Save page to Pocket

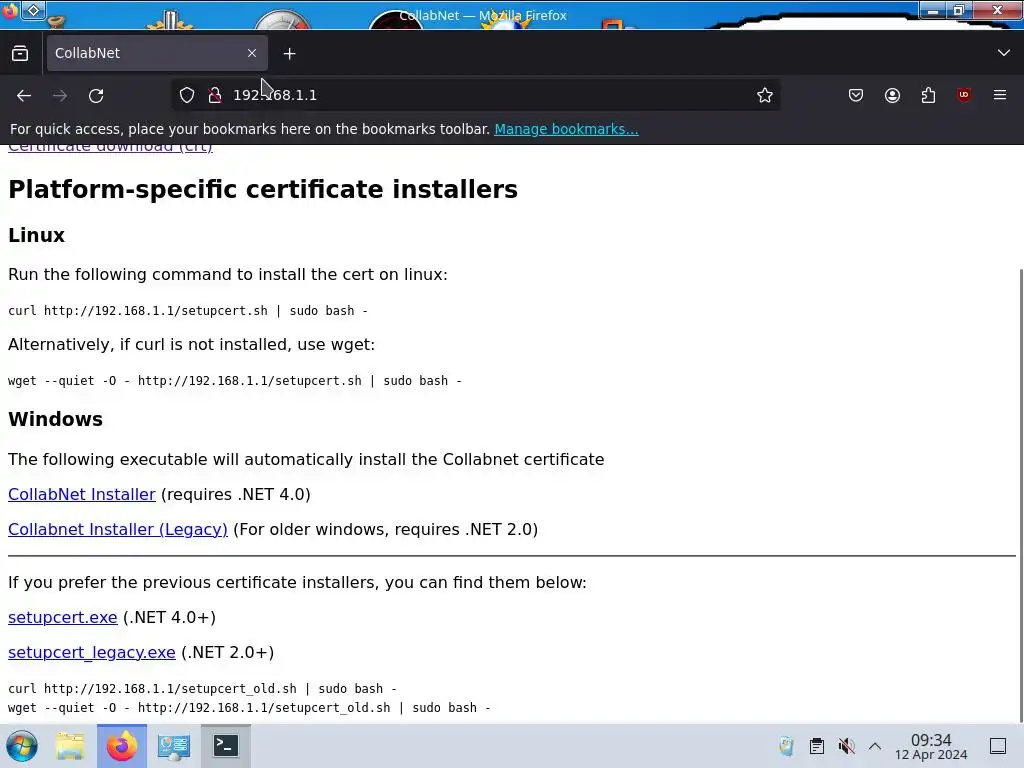click(x=856, y=95)
